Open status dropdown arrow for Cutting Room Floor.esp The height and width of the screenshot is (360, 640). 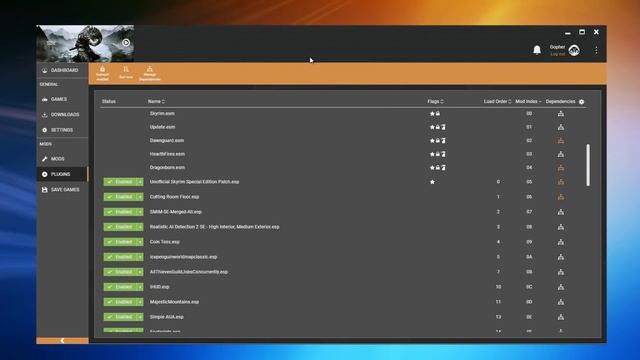pyautogui.click(x=140, y=197)
